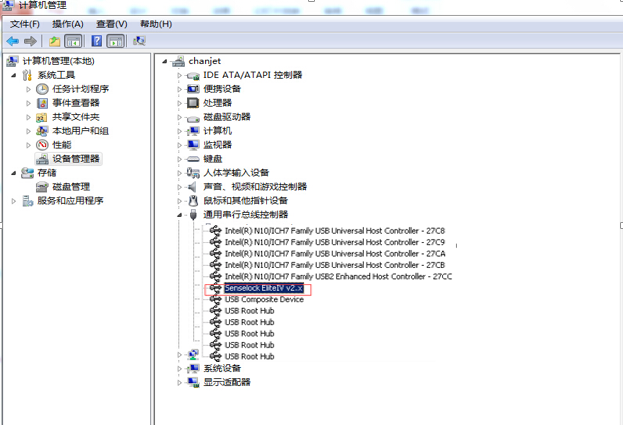Image resolution: width=623 pixels, height=425 pixels.
Task: Select the Senselock EliteIV v2.x device
Action: 263,288
